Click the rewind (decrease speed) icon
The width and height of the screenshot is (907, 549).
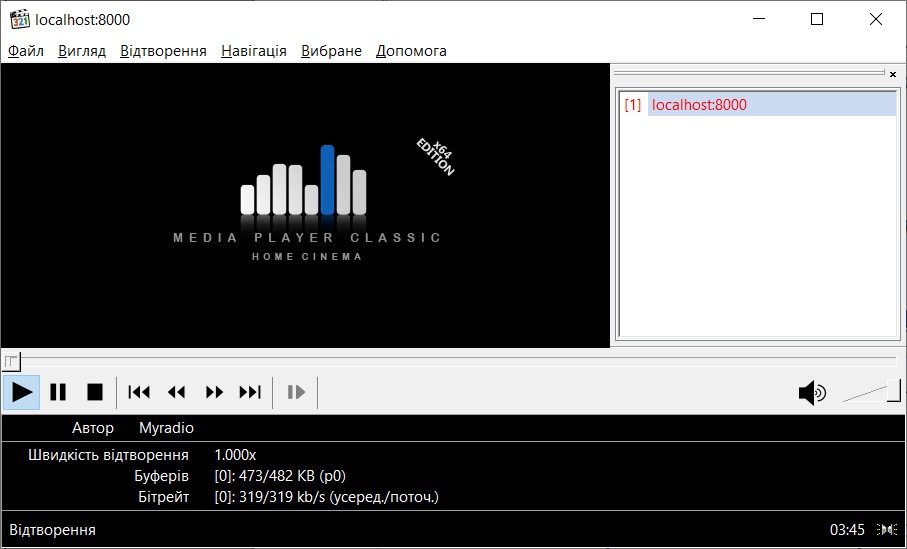tap(177, 392)
